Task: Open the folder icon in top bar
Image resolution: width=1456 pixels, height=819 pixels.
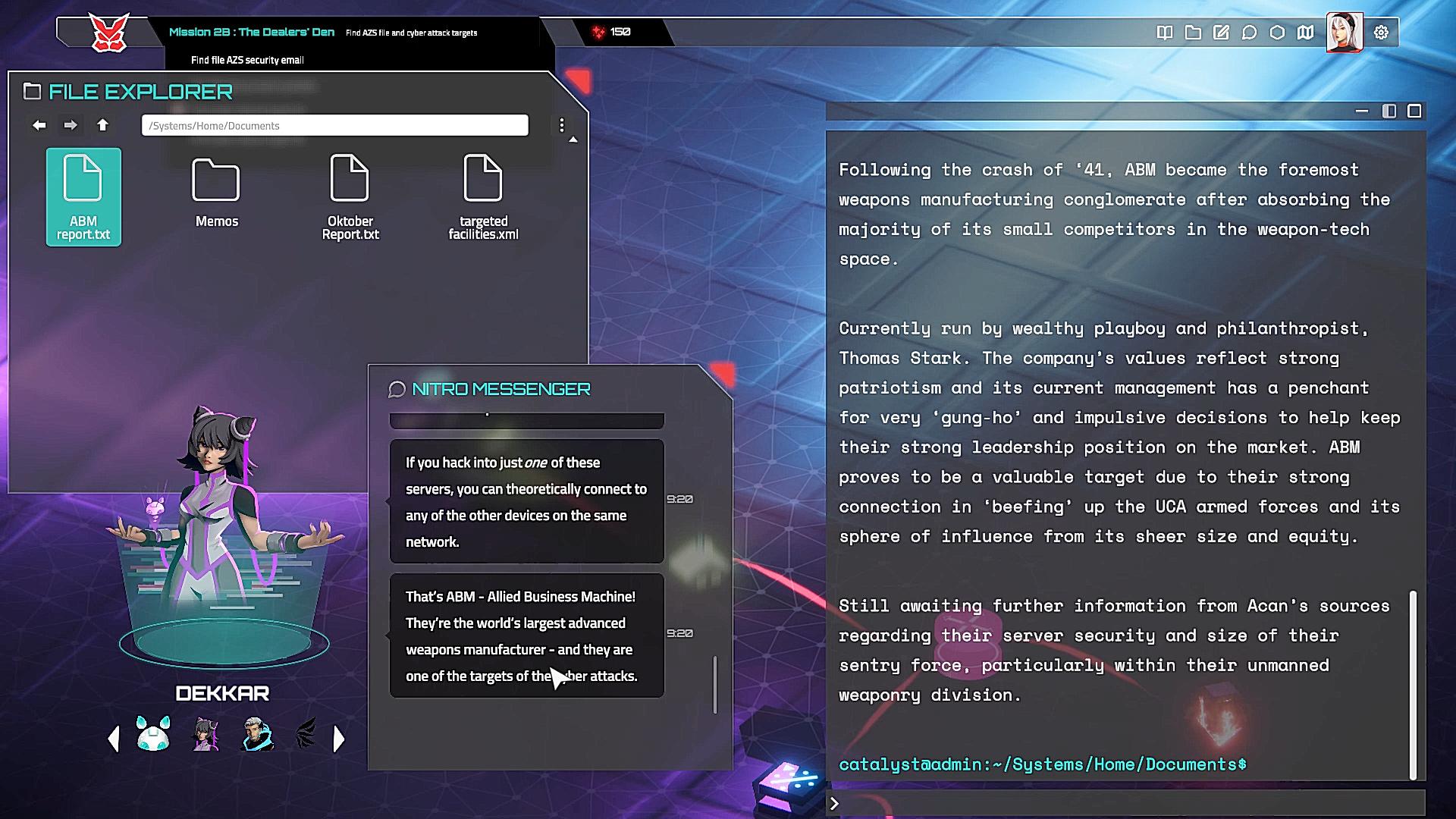Action: click(1193, 32)
